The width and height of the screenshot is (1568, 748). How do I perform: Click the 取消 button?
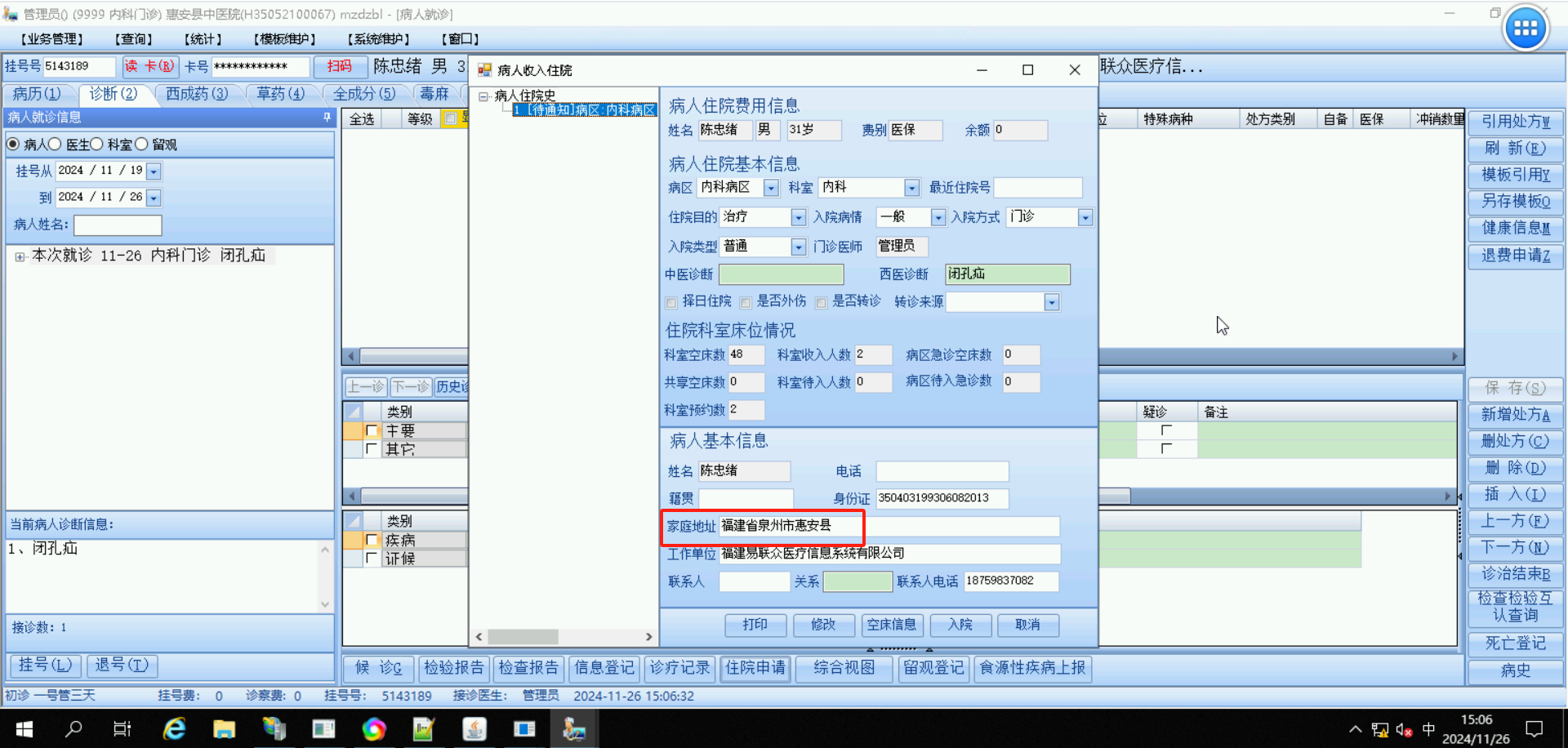1028,625
